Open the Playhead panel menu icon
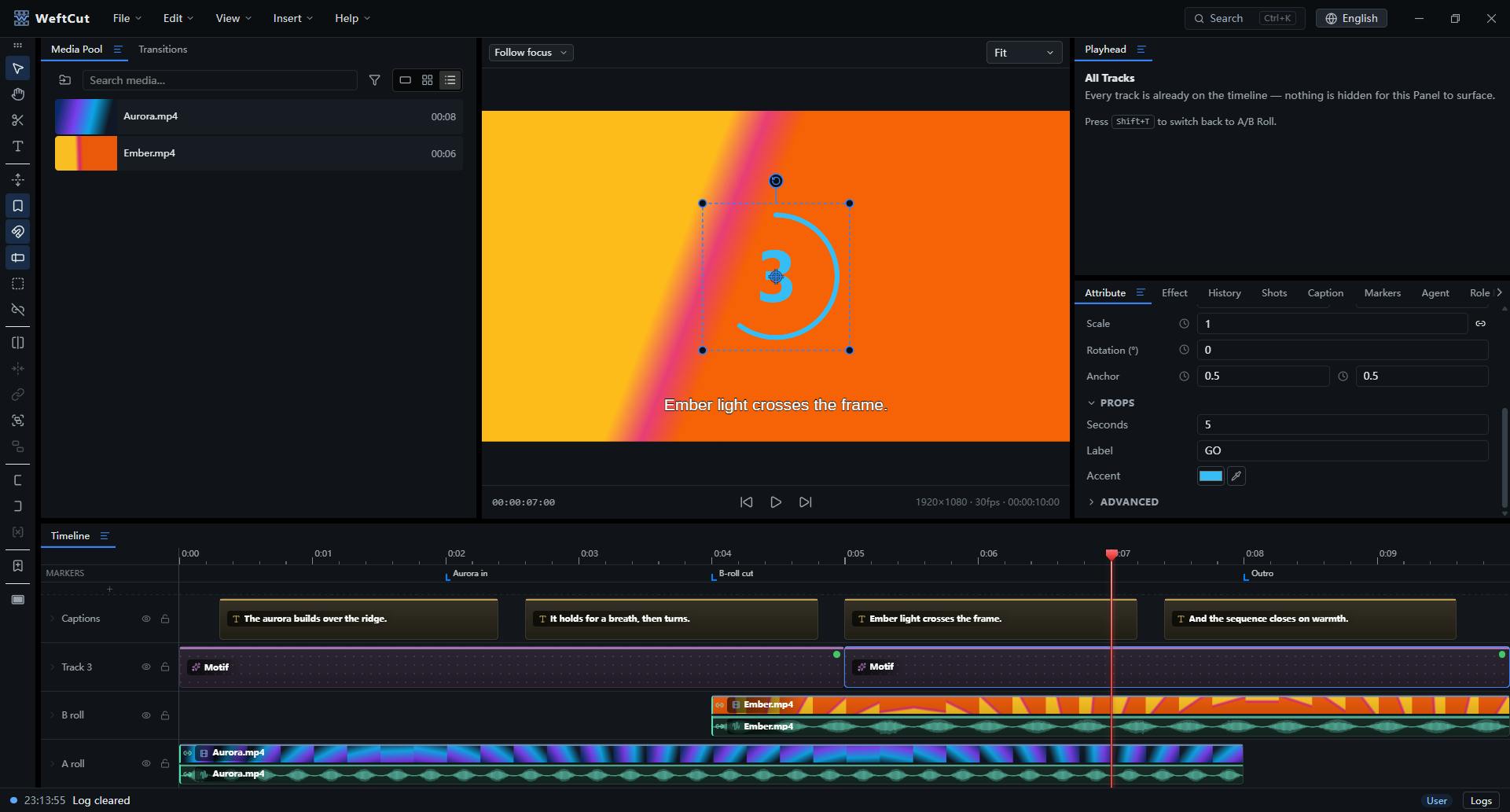This screenshot has width=1510, height=812. (x=1141, y=50)
